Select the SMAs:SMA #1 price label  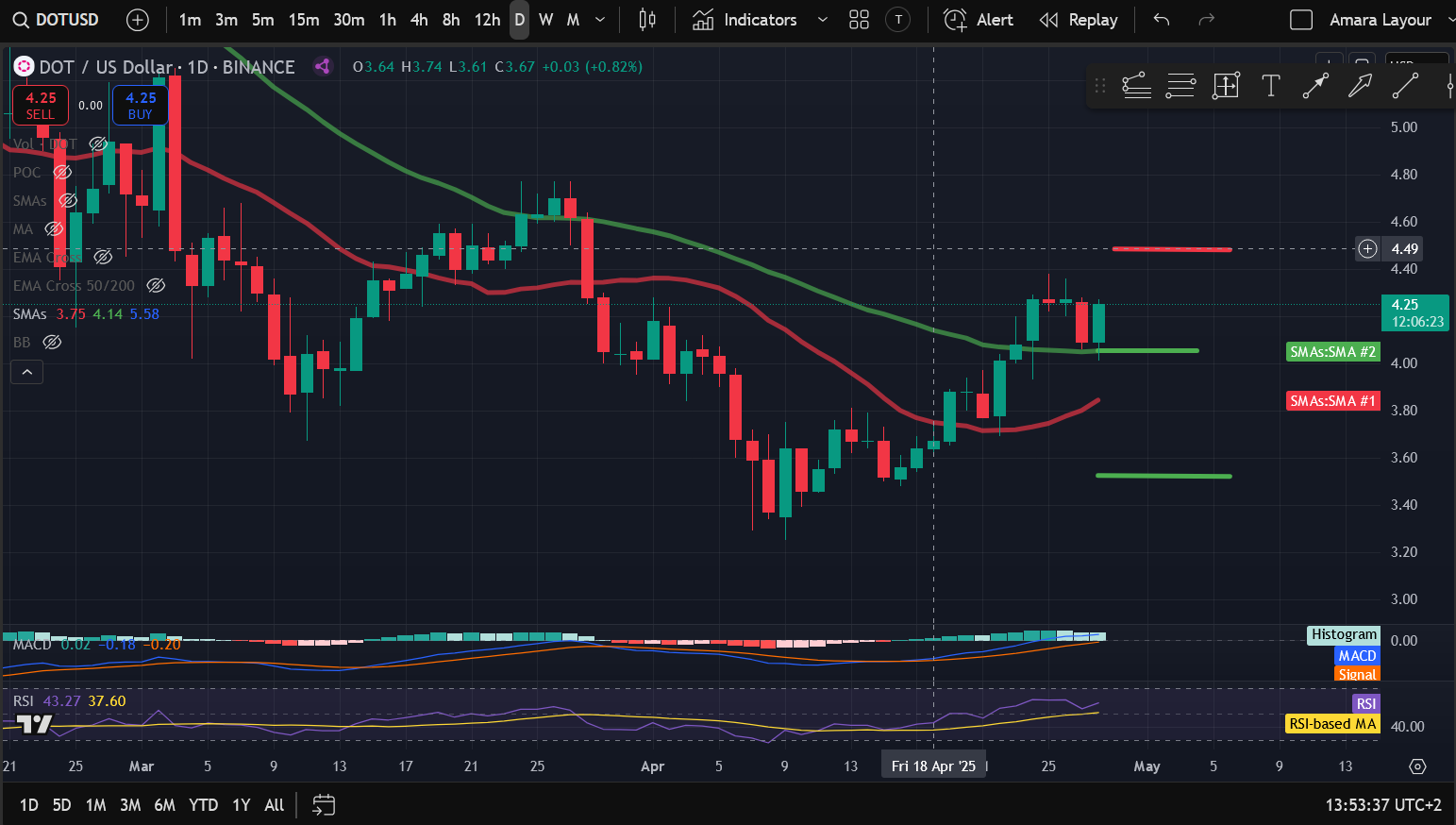coord(1332,401)
